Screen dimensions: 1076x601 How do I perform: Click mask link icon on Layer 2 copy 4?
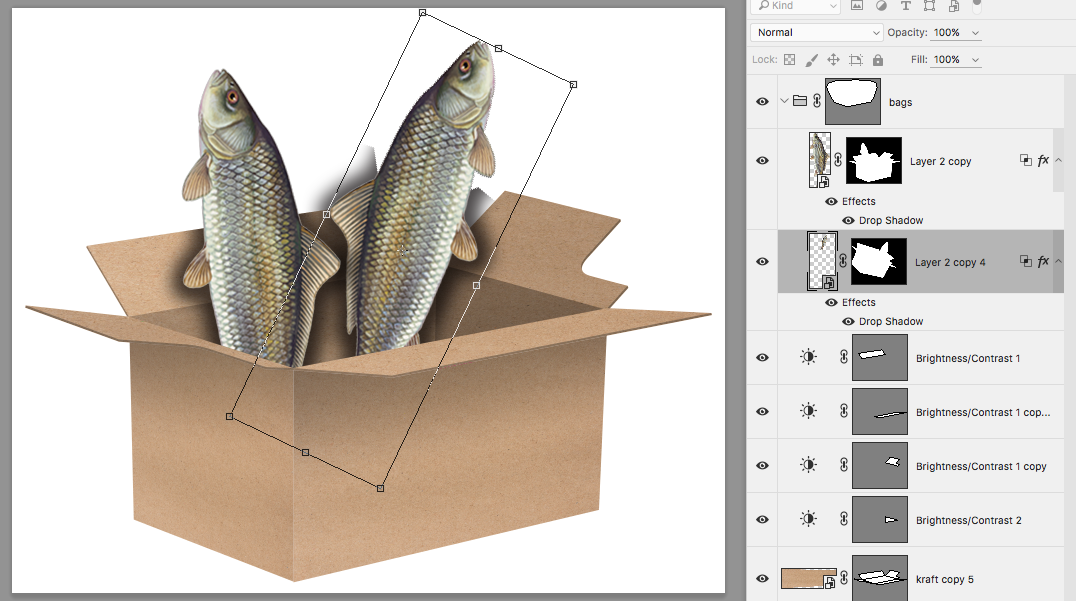point(843,261)
